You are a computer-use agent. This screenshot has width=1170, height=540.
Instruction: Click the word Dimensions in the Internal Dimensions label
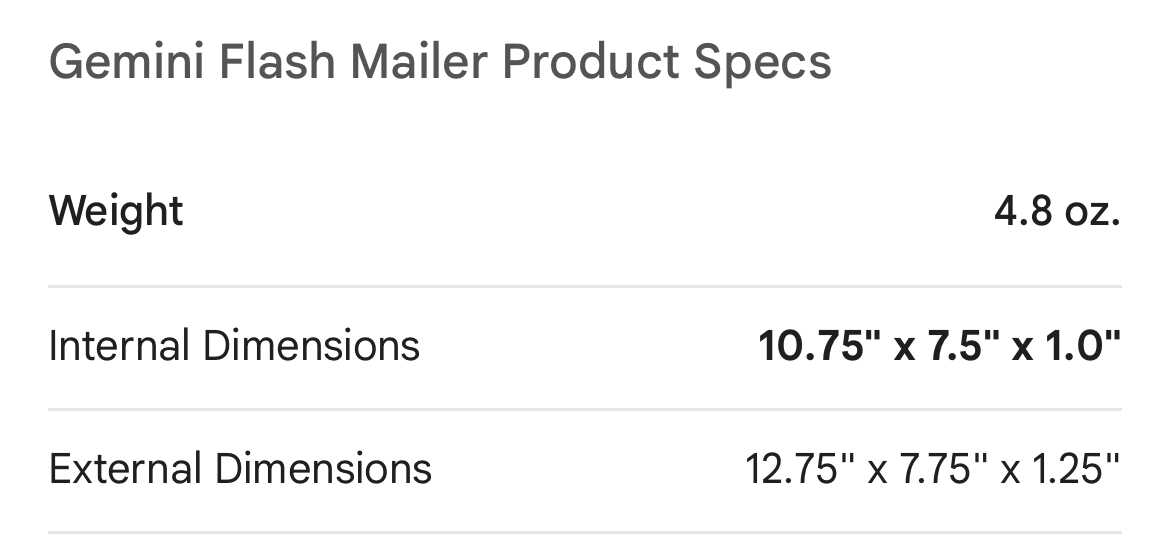(311, 346)
